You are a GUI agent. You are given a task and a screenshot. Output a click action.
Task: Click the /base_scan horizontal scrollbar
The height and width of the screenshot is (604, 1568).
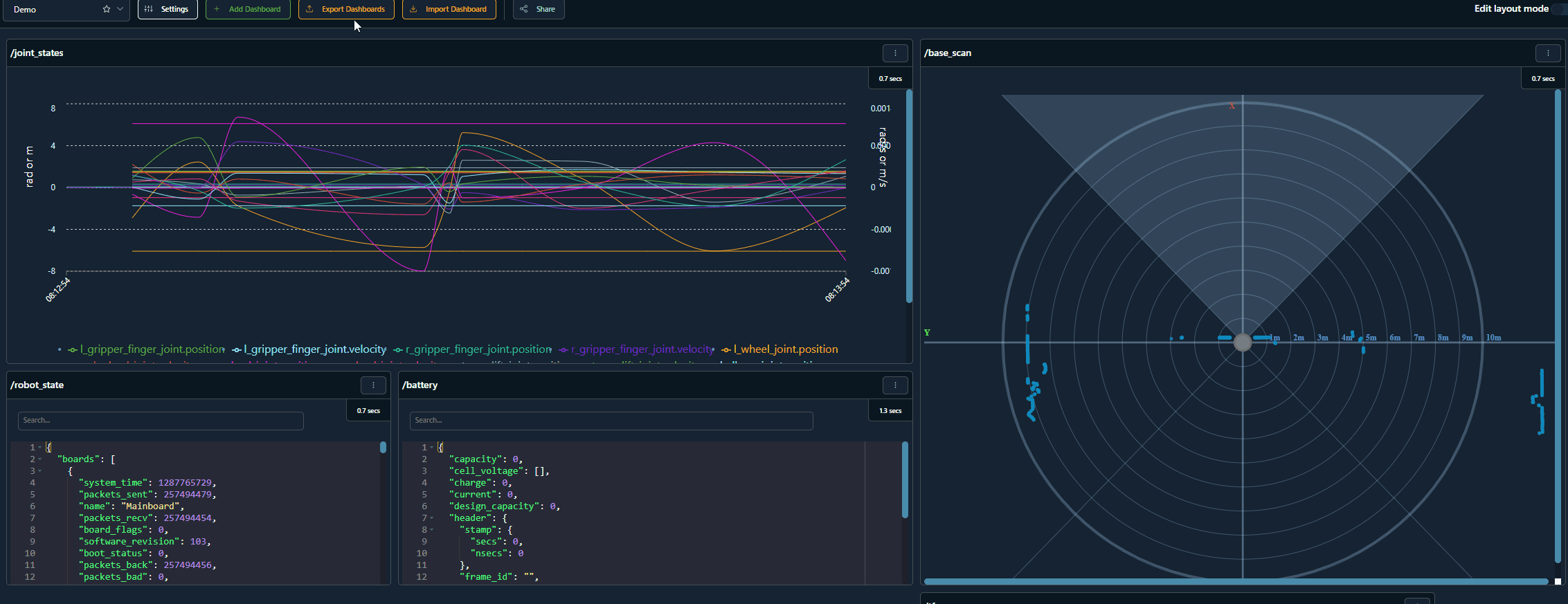tap(1235, 582)
